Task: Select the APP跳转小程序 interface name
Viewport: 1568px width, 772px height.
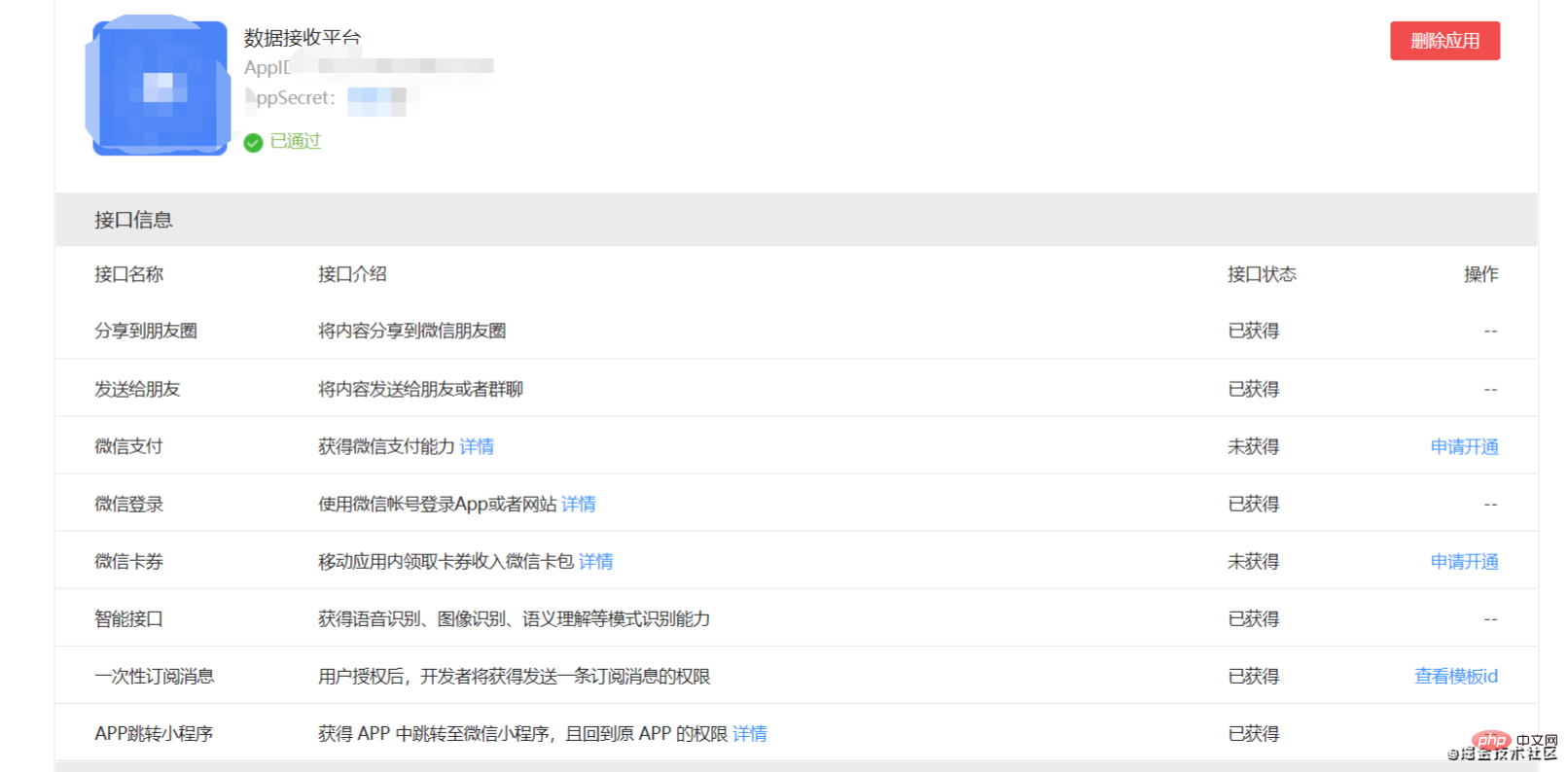Action: coord(154,733)
